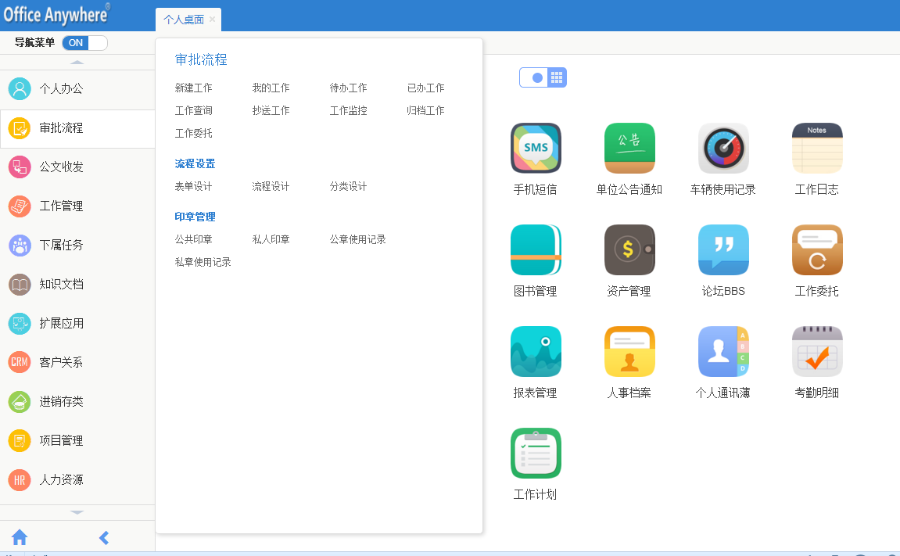Open the 车辆使用记录 gauge icon

(x=723, y=149)
